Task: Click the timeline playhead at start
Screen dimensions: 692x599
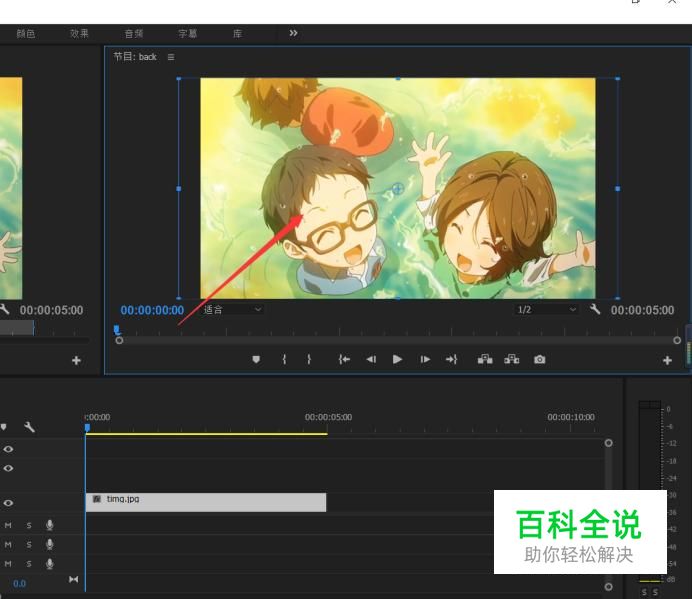Action: point(87,427)
